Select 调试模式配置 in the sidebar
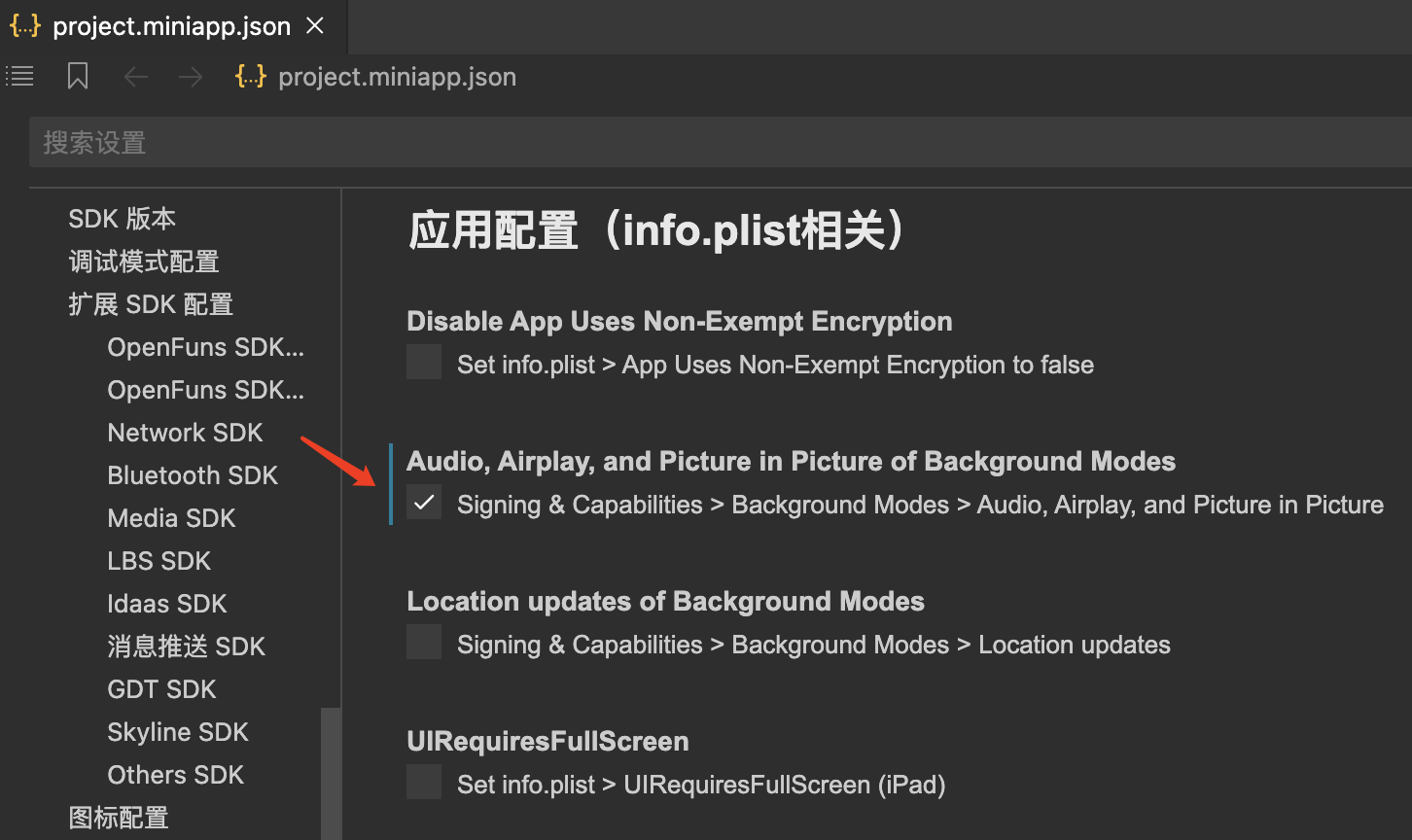1412x840 pixels. [x=144, y=262]
